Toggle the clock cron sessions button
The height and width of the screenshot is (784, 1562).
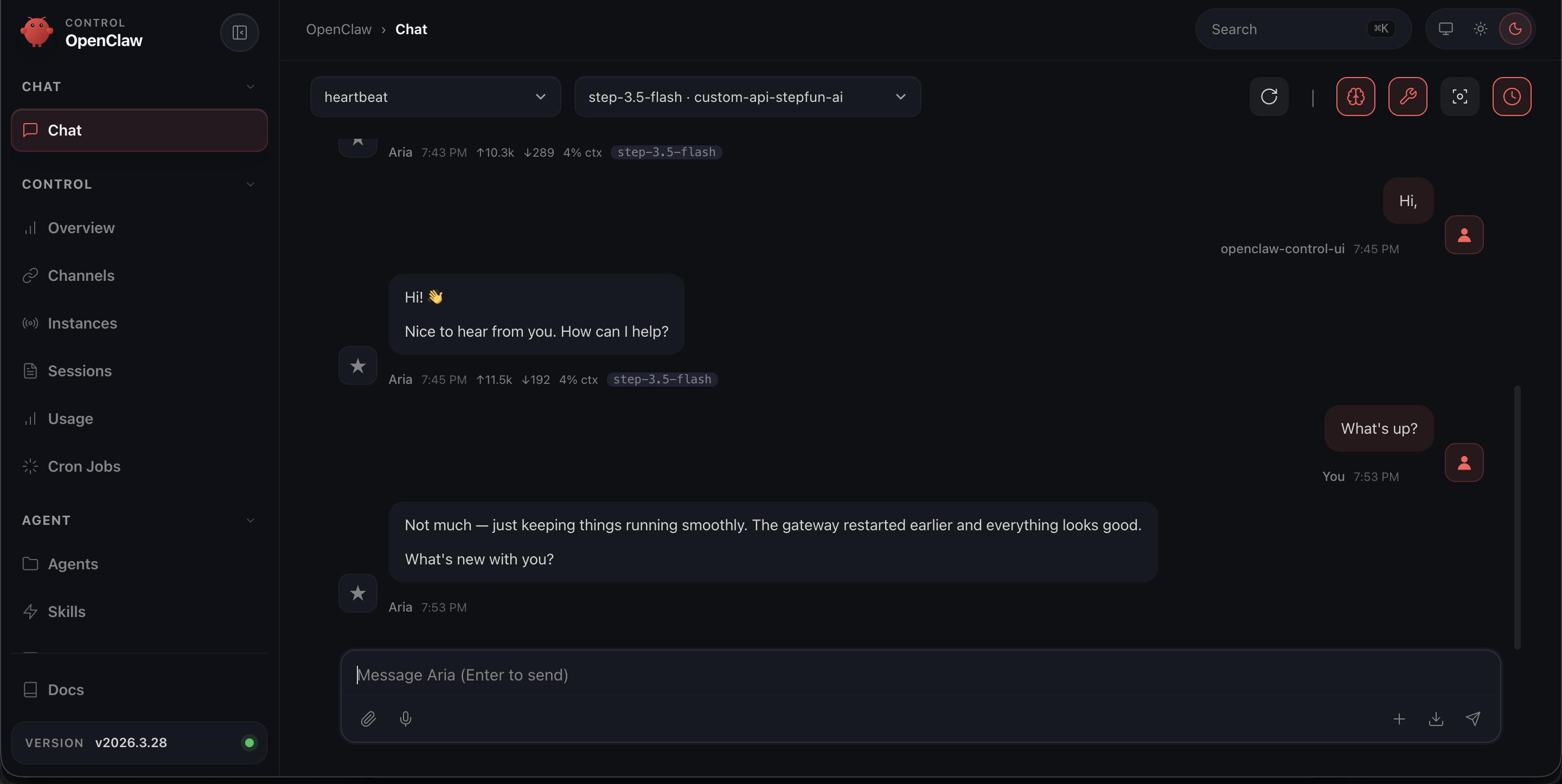(1511, 97)
